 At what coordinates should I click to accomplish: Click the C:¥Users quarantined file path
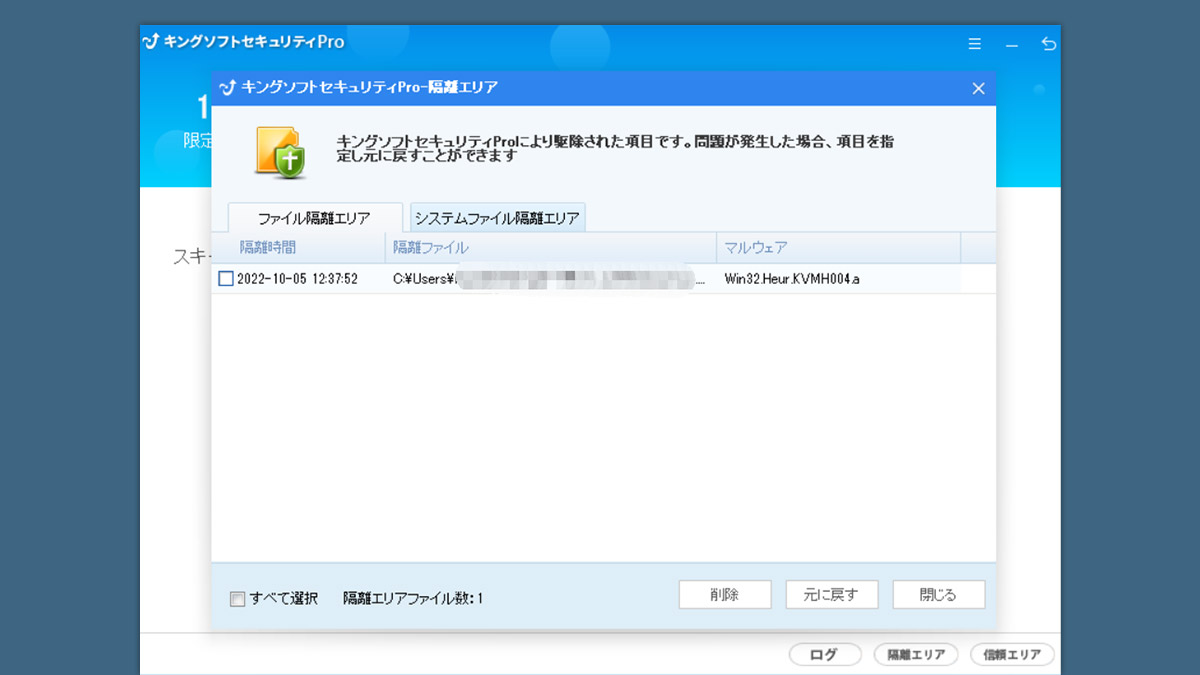point(550,279)
